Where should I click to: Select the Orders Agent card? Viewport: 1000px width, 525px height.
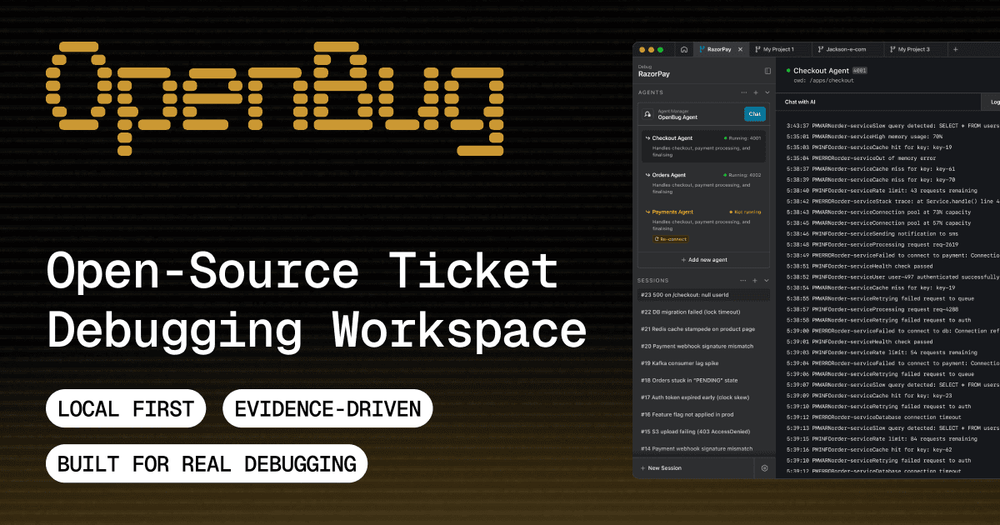[703, 183]
